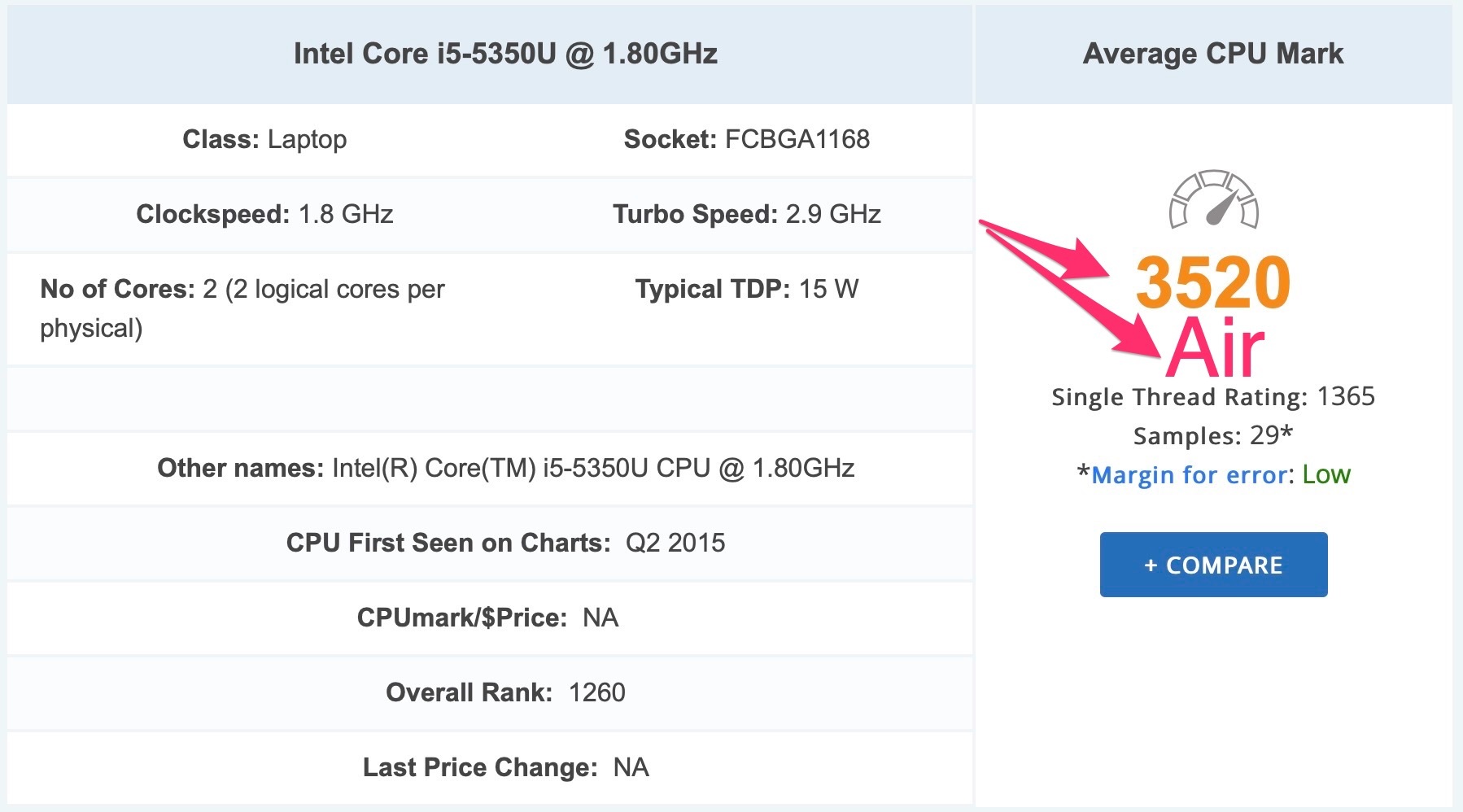Click the Socket FCBGA1168 cell
Viewport: 1463px width, 812px height.
click(747, 139)
